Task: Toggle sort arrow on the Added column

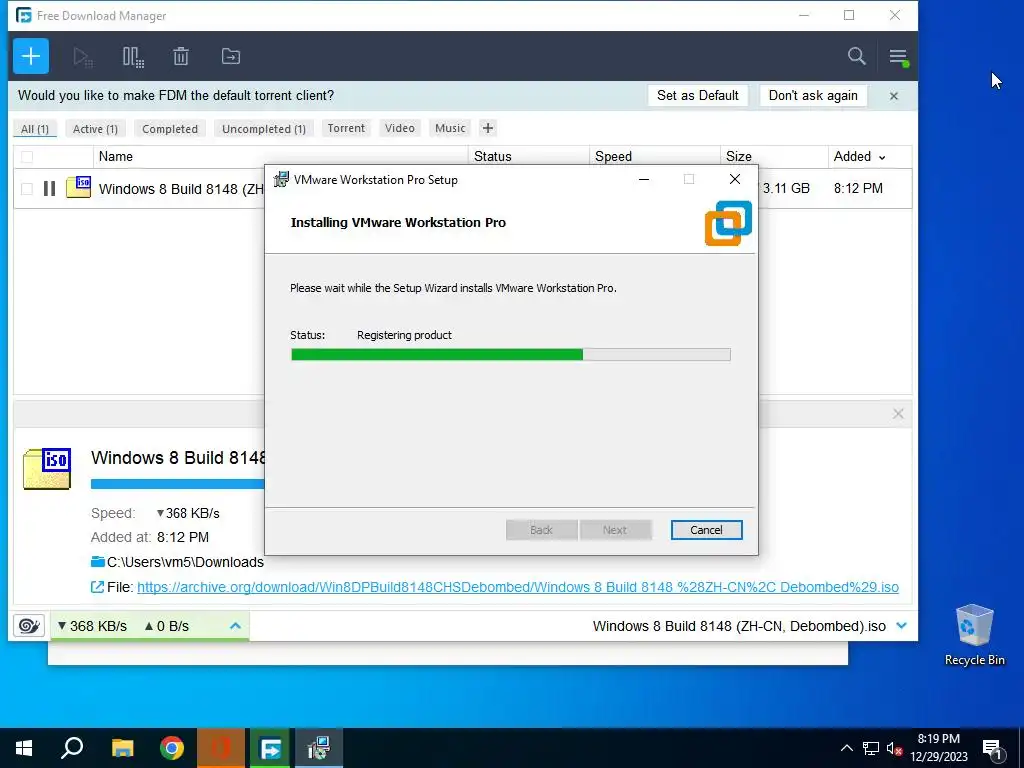Action: 882,157
